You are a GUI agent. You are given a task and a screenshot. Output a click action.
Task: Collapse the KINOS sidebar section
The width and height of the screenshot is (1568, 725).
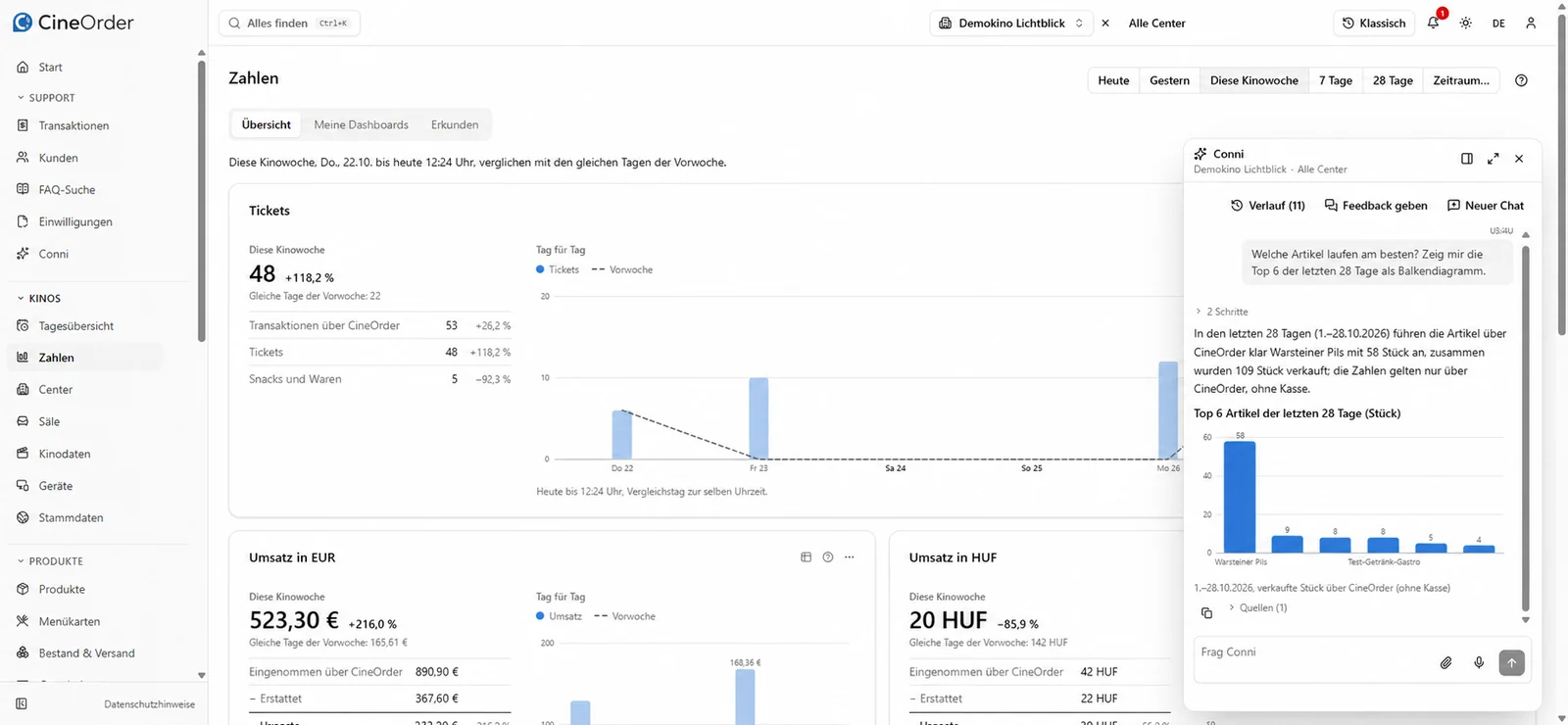[39, 299]
